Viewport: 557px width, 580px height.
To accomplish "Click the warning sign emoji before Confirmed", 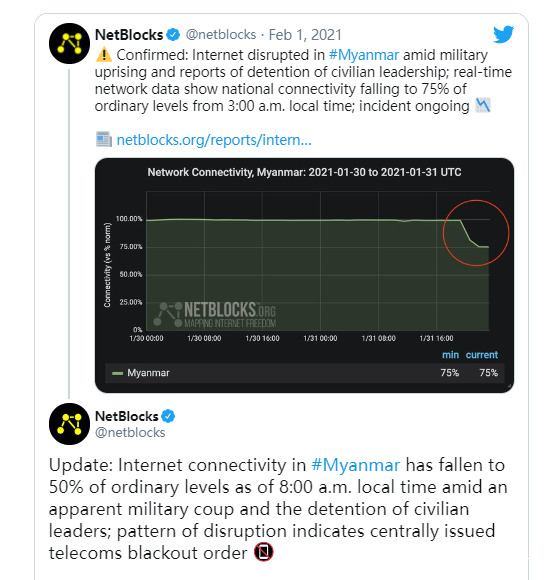I will click(104, 55).
